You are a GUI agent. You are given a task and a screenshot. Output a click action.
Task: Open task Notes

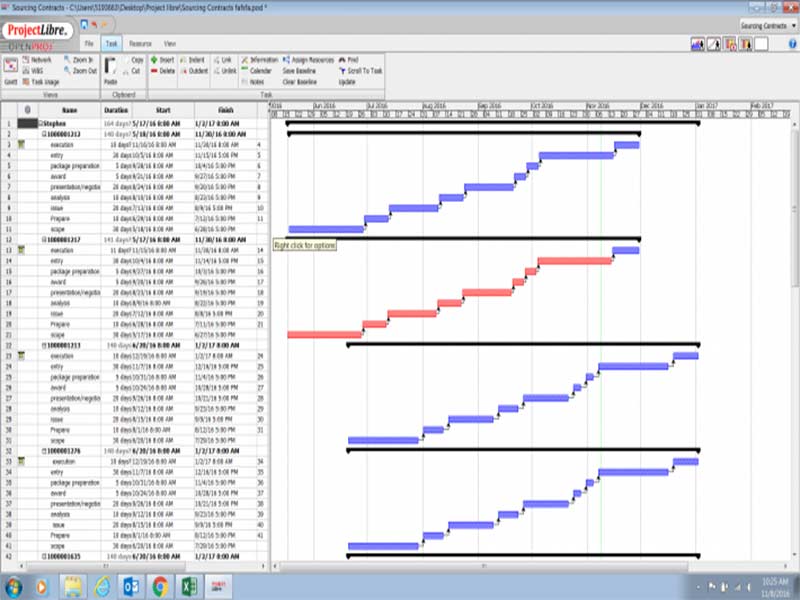point(253,82)
